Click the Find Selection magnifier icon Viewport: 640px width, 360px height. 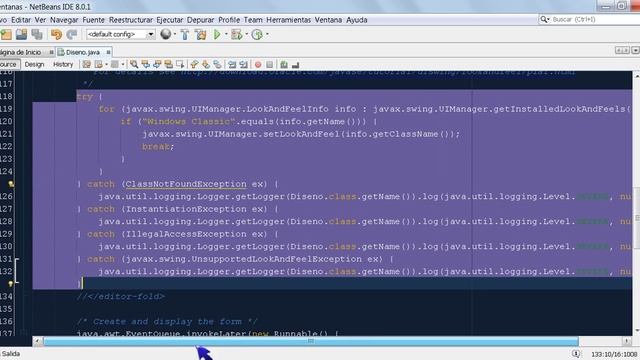tap(134, 64)
